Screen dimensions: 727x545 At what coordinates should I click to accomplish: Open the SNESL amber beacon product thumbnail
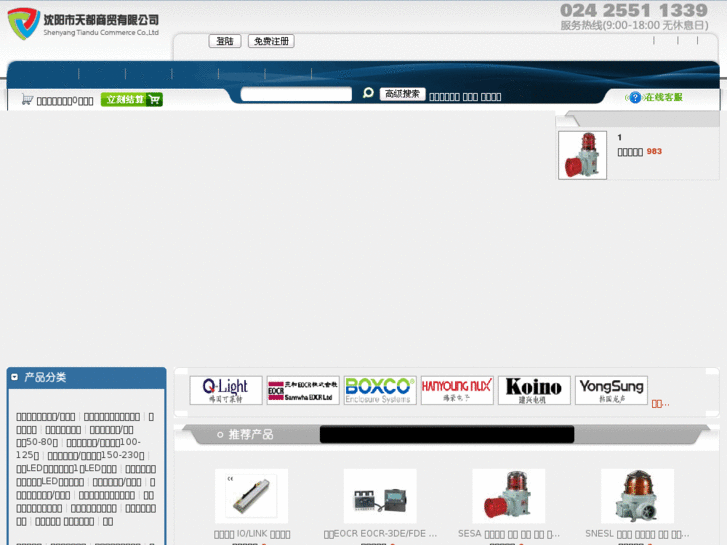coord(638,496)
